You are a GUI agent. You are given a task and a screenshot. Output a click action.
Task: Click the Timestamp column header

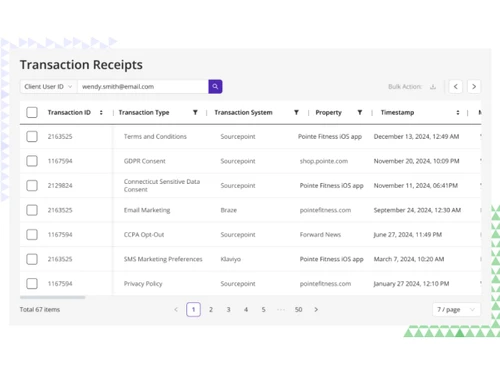coord(397,113)
